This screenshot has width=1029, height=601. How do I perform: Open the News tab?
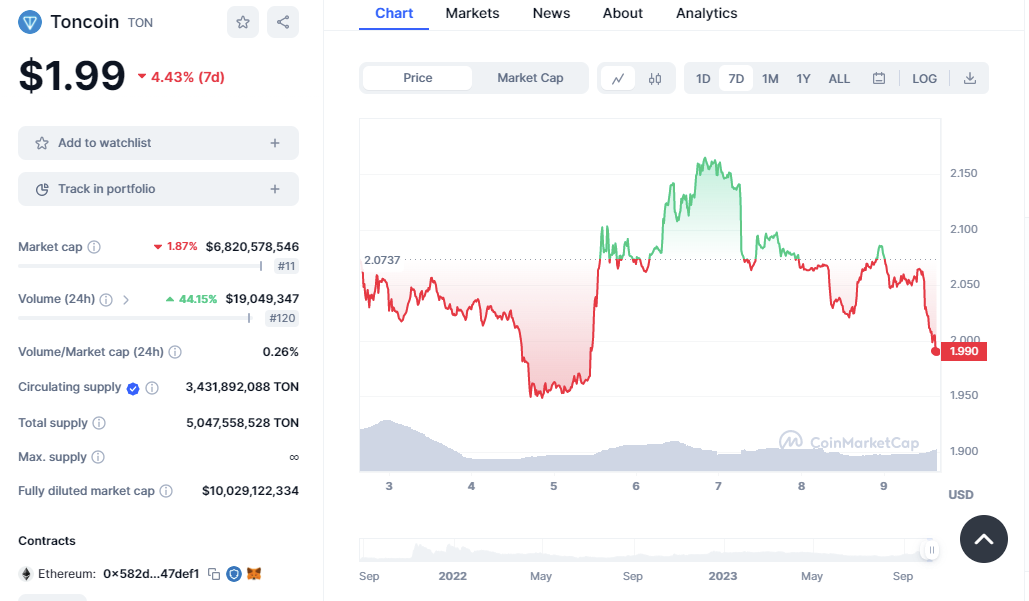point(551,14)
